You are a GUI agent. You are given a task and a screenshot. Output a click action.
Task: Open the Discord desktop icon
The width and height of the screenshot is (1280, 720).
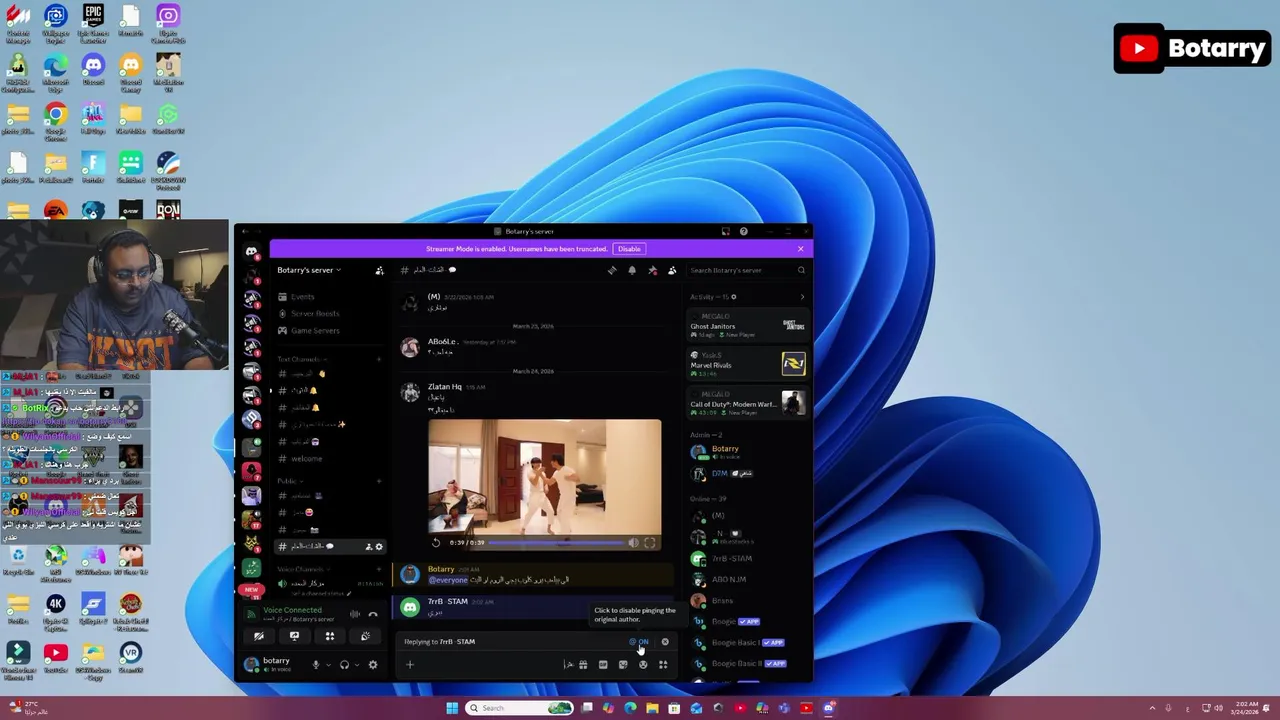(93, 71)
